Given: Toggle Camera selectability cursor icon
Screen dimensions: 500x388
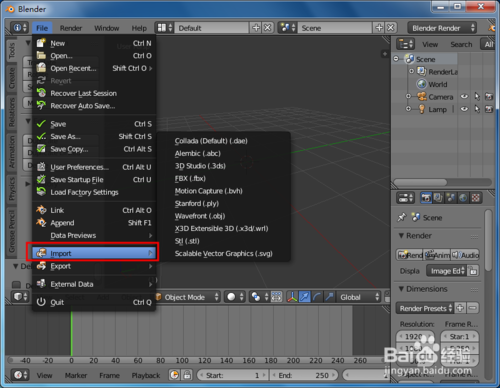Looking at the screenshot, I should click(477, 97).
